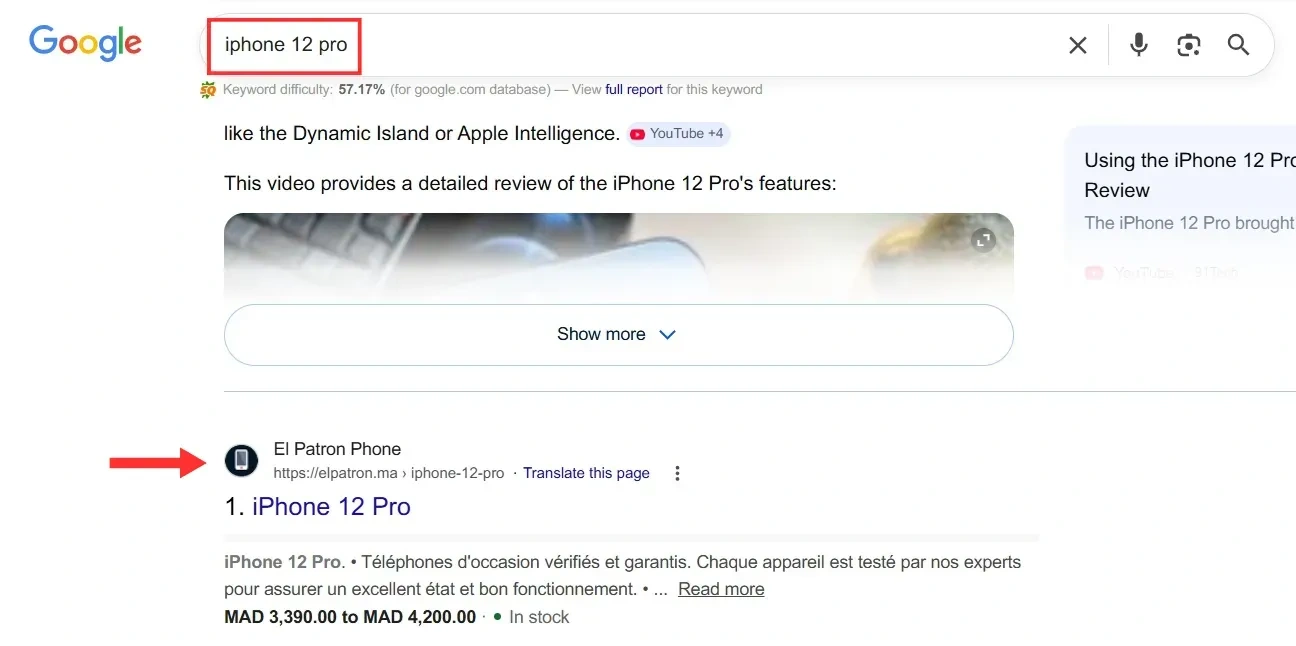Viewport: 1296px width, 646px height.
Task: Click the Google logo
Action: click(85, 43)
